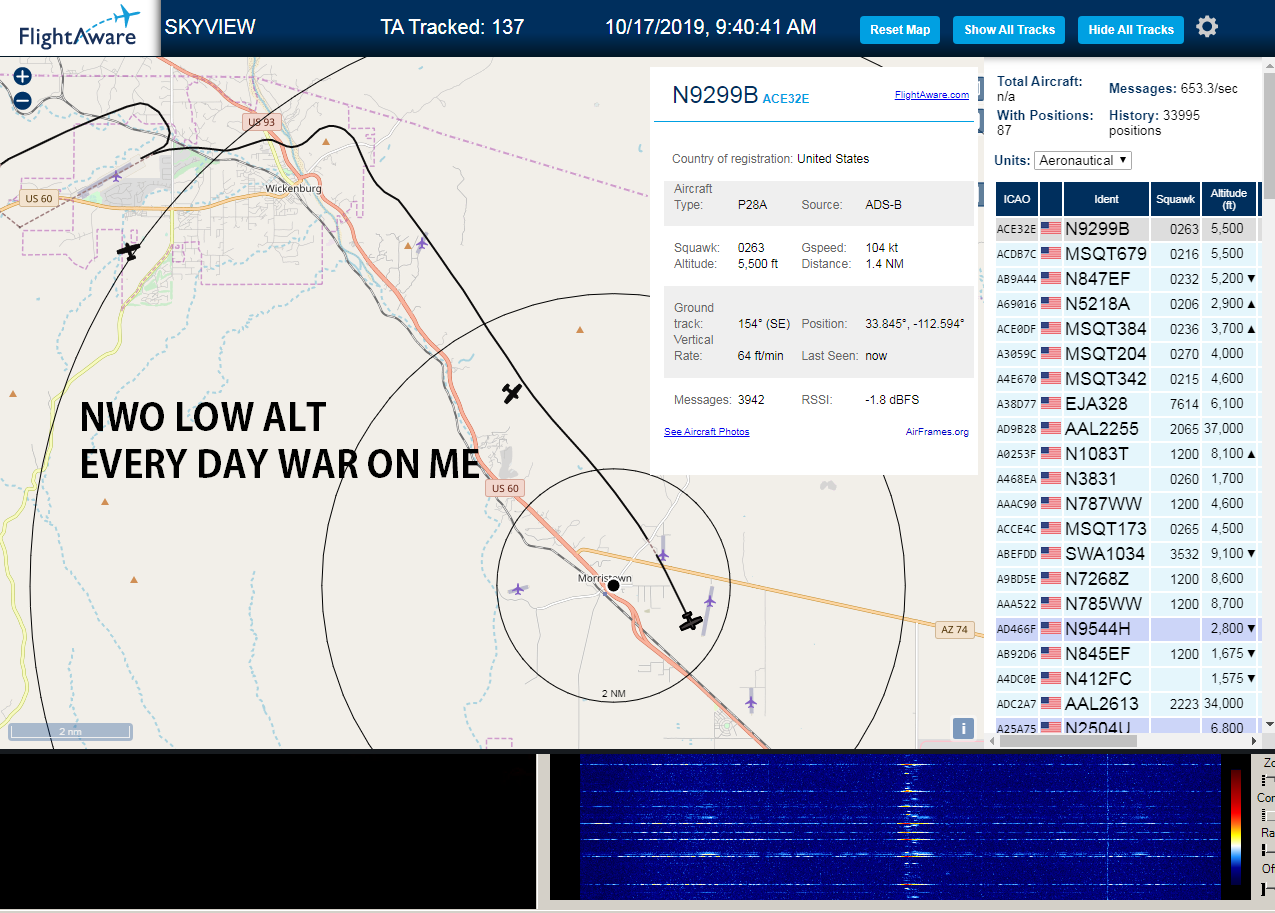Click scroll-down arrow of aircraft table

[1269, 724]
